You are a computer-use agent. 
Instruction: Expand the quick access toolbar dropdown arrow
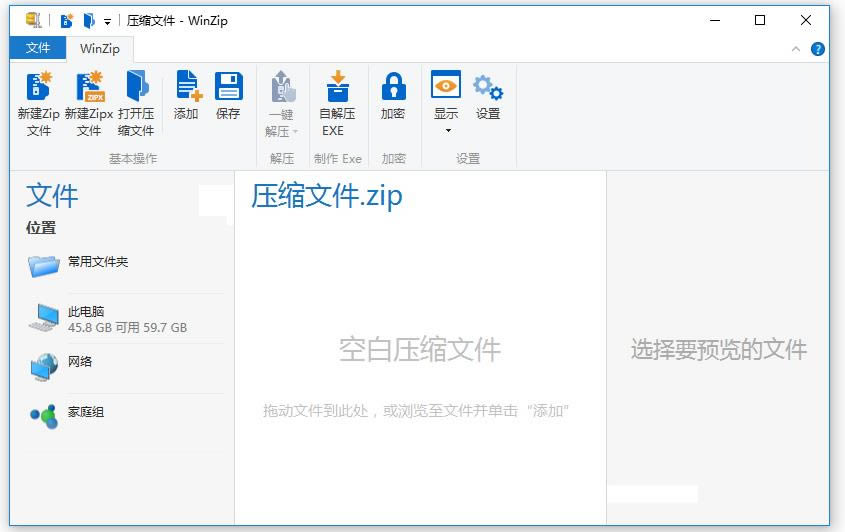pyautogui.click(x=108, y=22)
